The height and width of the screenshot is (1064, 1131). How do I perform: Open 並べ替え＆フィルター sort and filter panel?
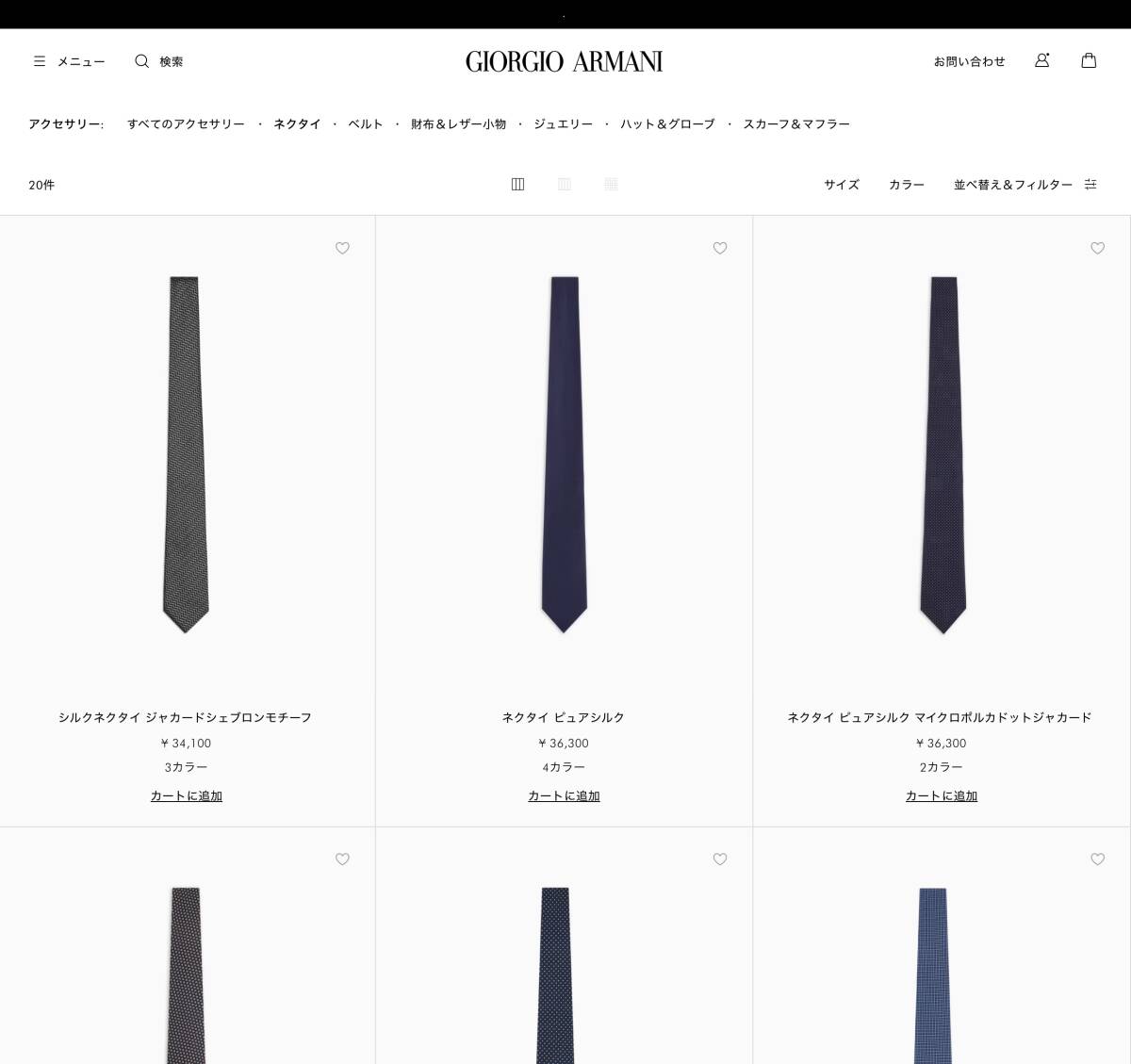point(1013,185)
